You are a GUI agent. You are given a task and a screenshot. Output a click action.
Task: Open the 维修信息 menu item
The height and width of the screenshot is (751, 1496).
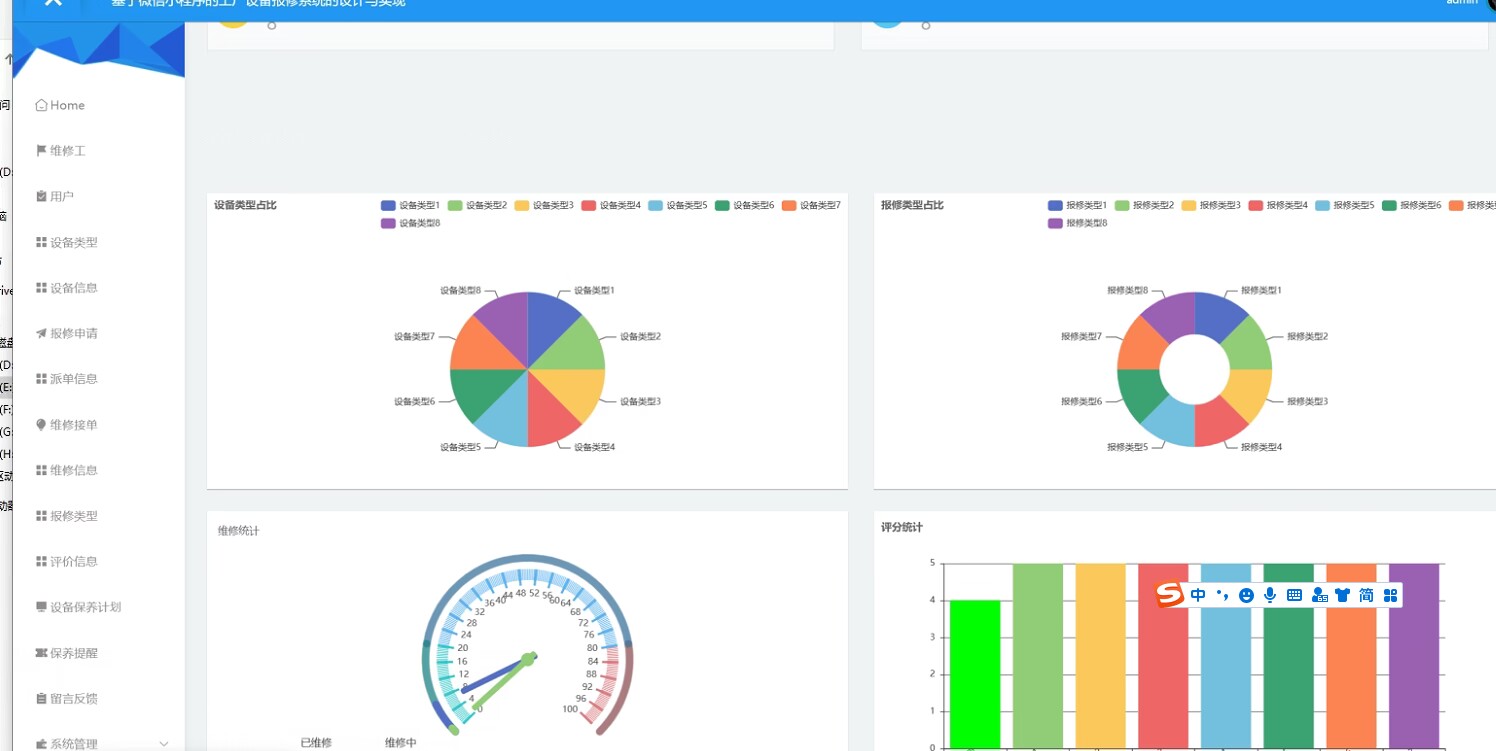(x=74, y=470)
